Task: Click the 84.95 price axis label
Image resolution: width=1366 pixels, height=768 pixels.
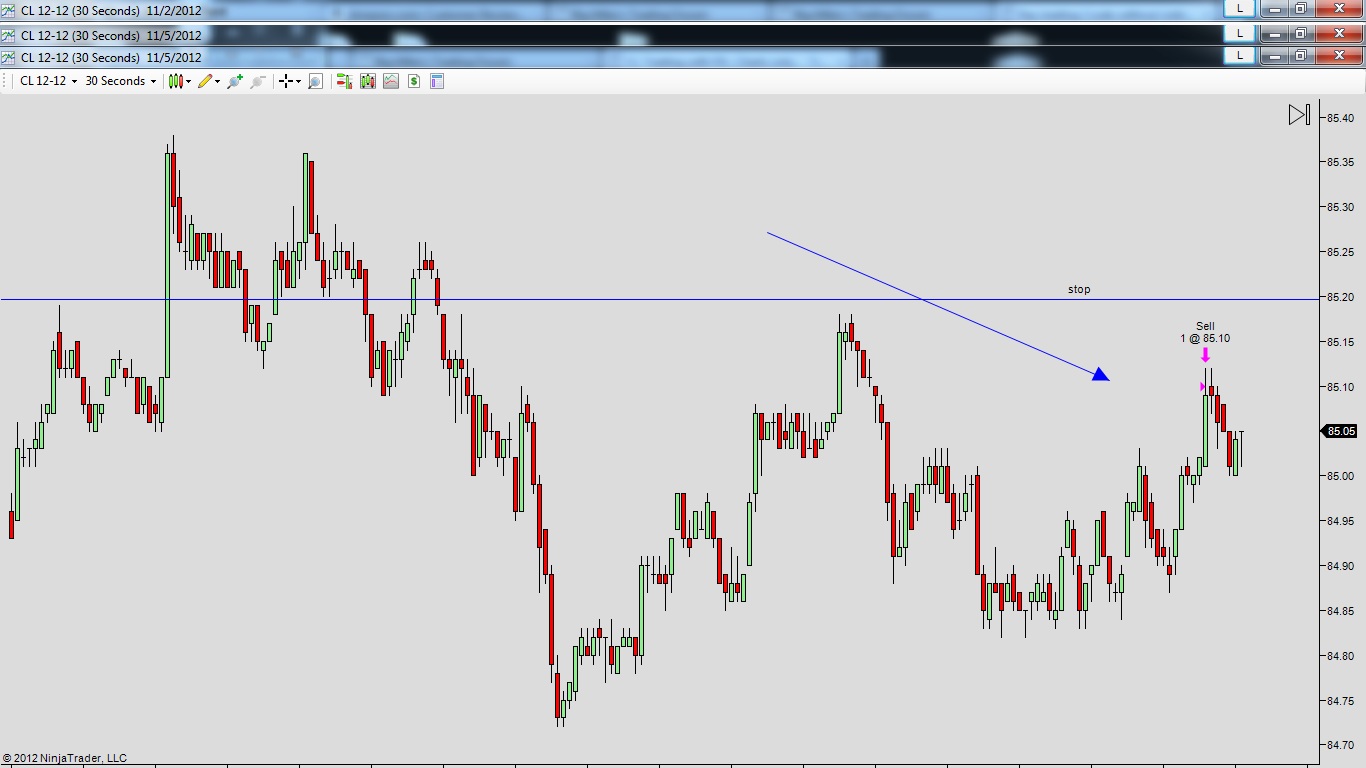Action: (x=1341, y=521)
